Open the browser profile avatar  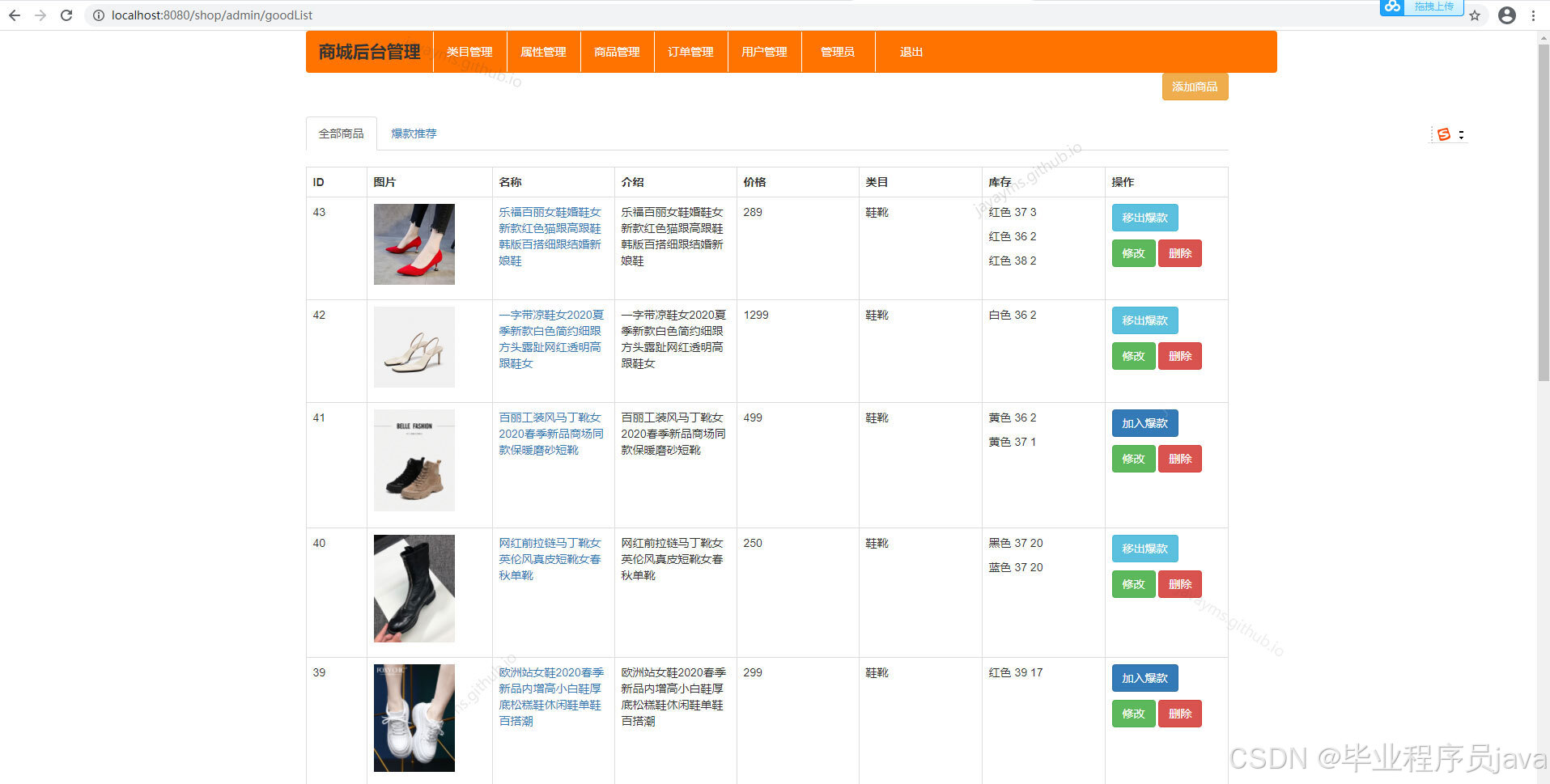tap(1506, 15)
